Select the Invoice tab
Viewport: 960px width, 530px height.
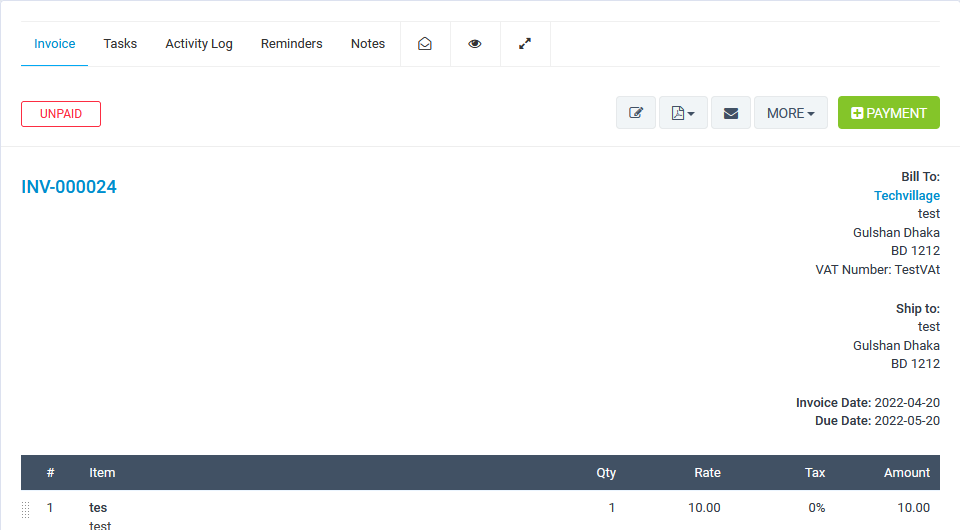[54, 44]
